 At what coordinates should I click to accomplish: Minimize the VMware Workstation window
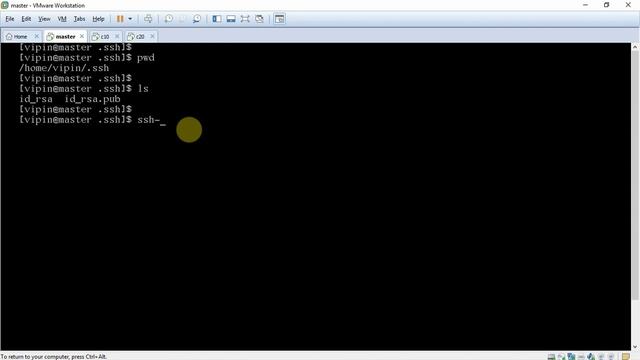[585, 5]
